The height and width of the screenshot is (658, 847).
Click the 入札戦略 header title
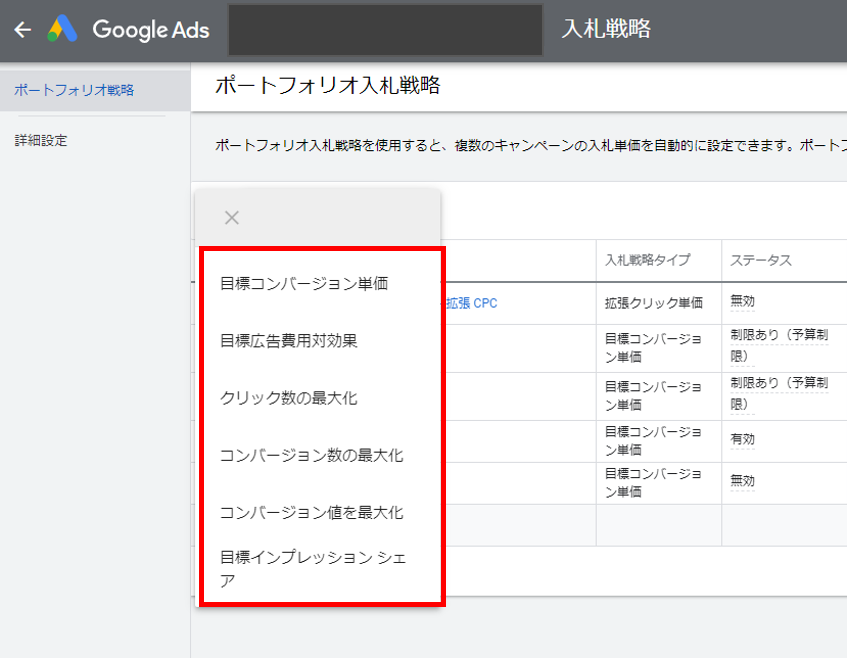coord(606,29)
